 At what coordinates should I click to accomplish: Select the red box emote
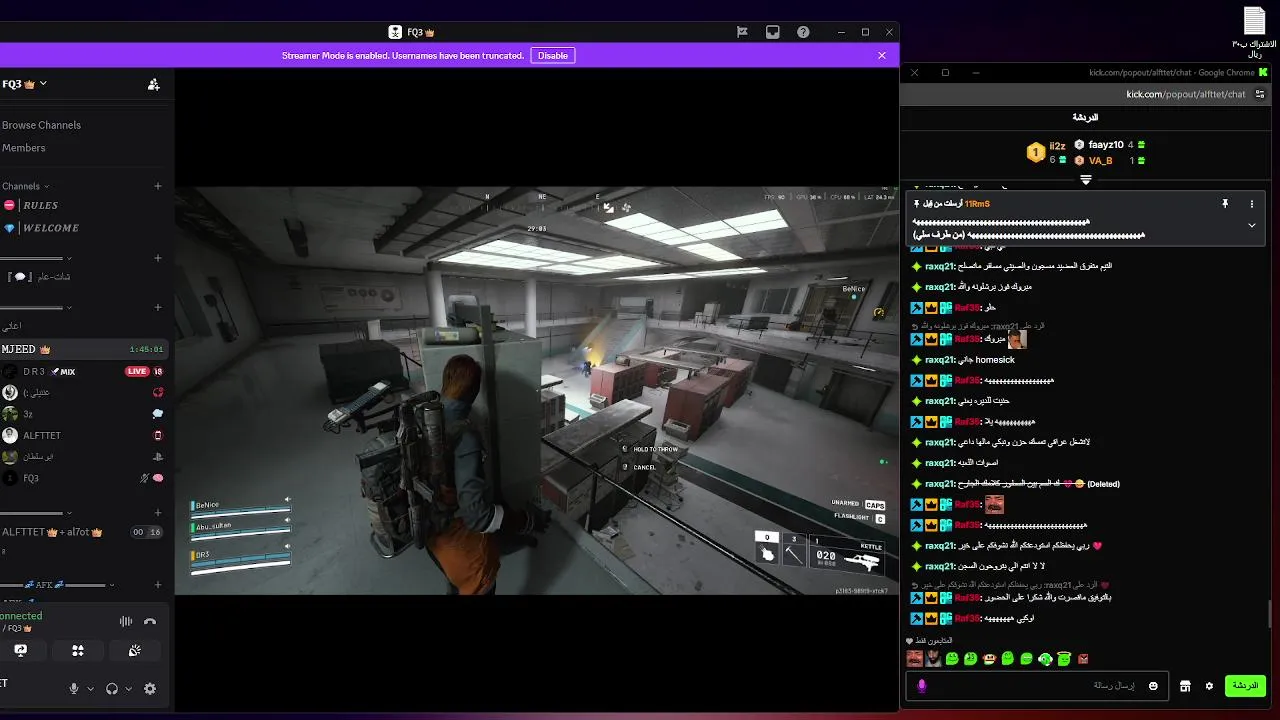coord(1083,659)
